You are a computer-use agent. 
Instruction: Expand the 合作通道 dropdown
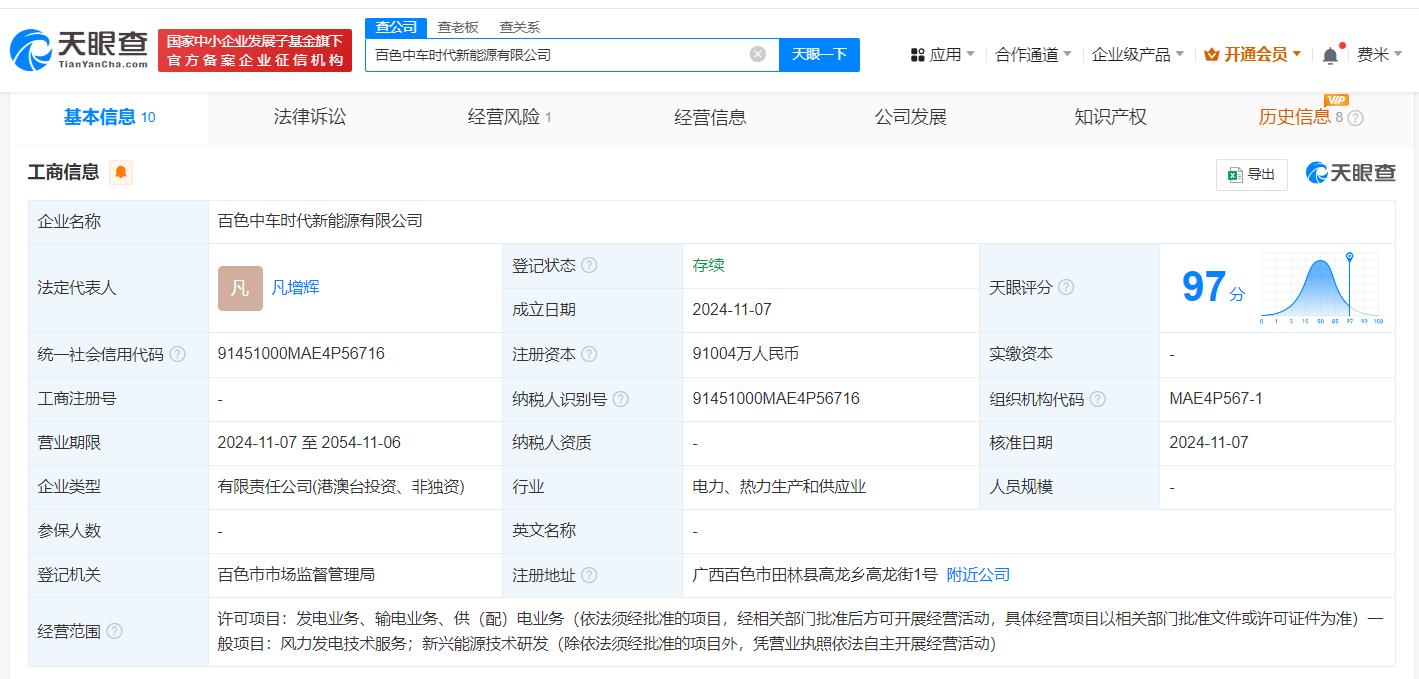pos(1033,55)
